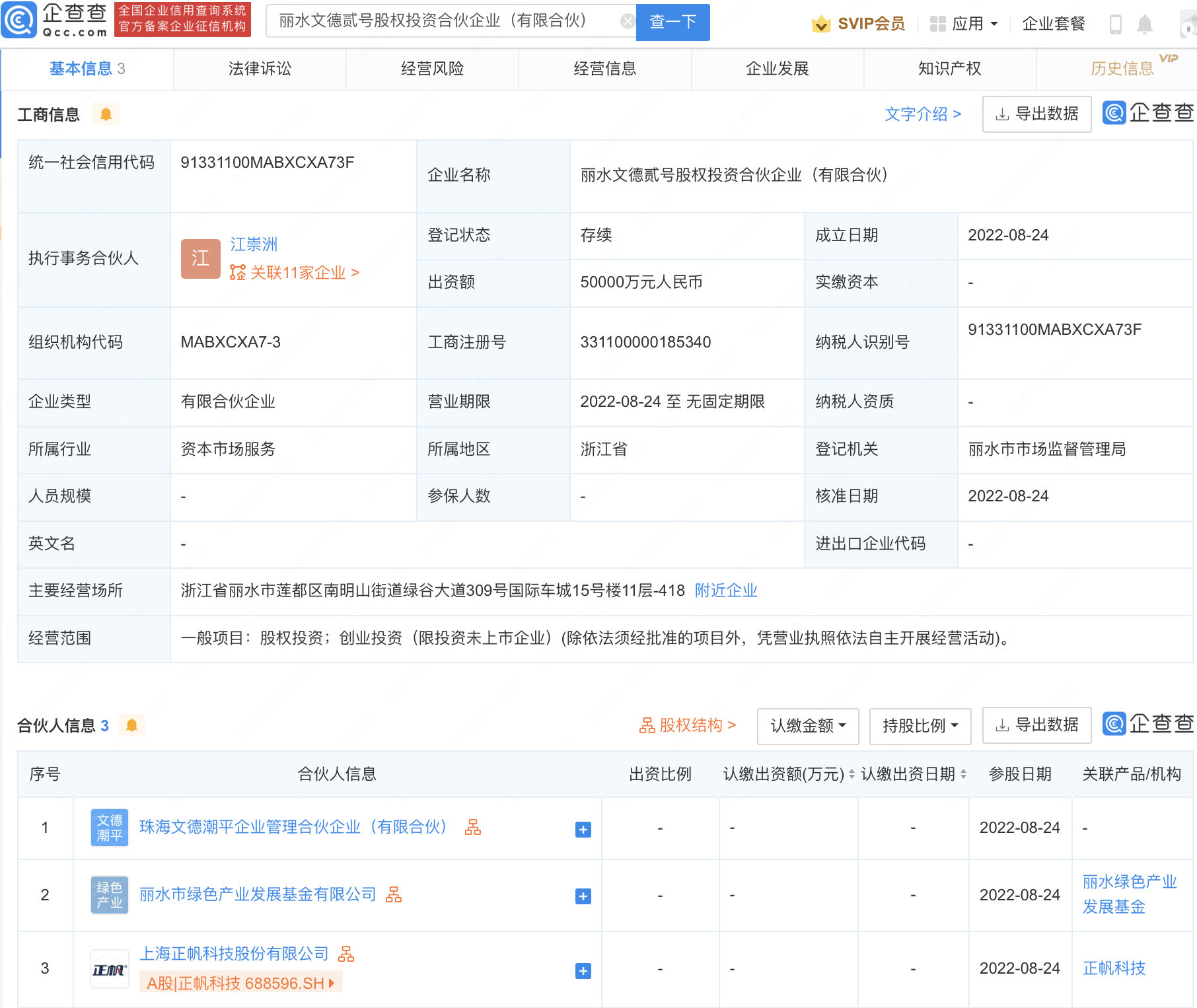1197x1008 pixels.
Task: Click the 文德潮平 company logo thumbnail
Action: pos(110,828)
